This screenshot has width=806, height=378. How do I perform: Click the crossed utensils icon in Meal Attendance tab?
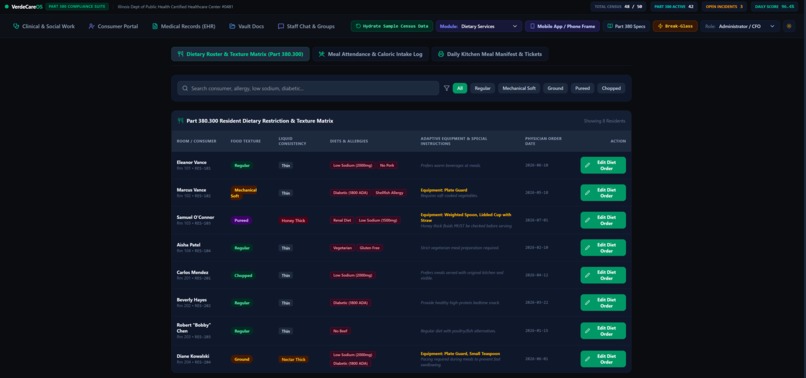point(321,54)
